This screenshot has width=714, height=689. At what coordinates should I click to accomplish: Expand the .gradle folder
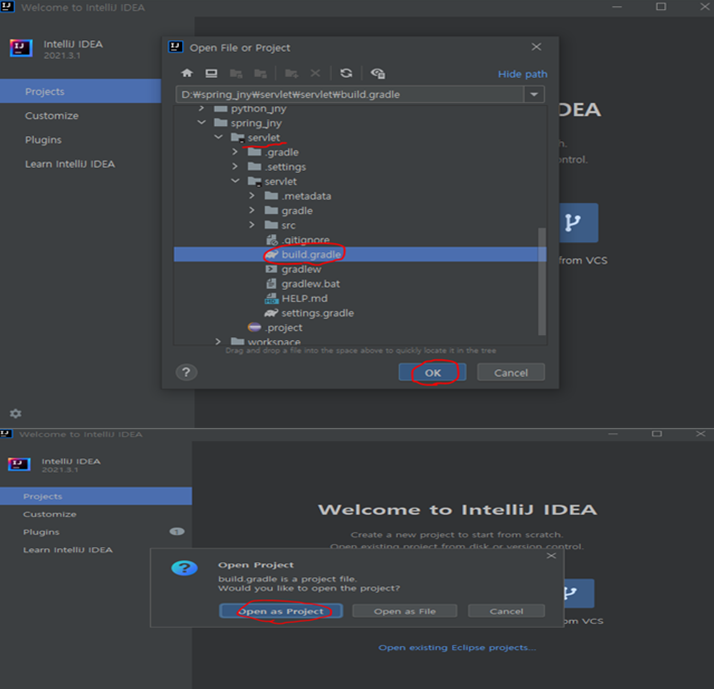coord(235,152)
